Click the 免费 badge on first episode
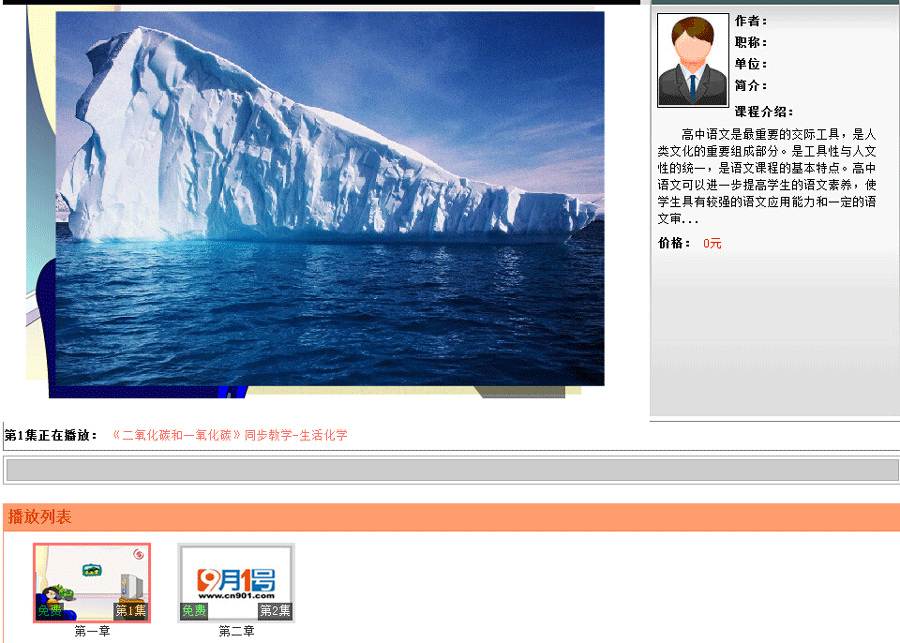Image resolution: width=900 pixels, height=643 pixels. click(49, 611)
